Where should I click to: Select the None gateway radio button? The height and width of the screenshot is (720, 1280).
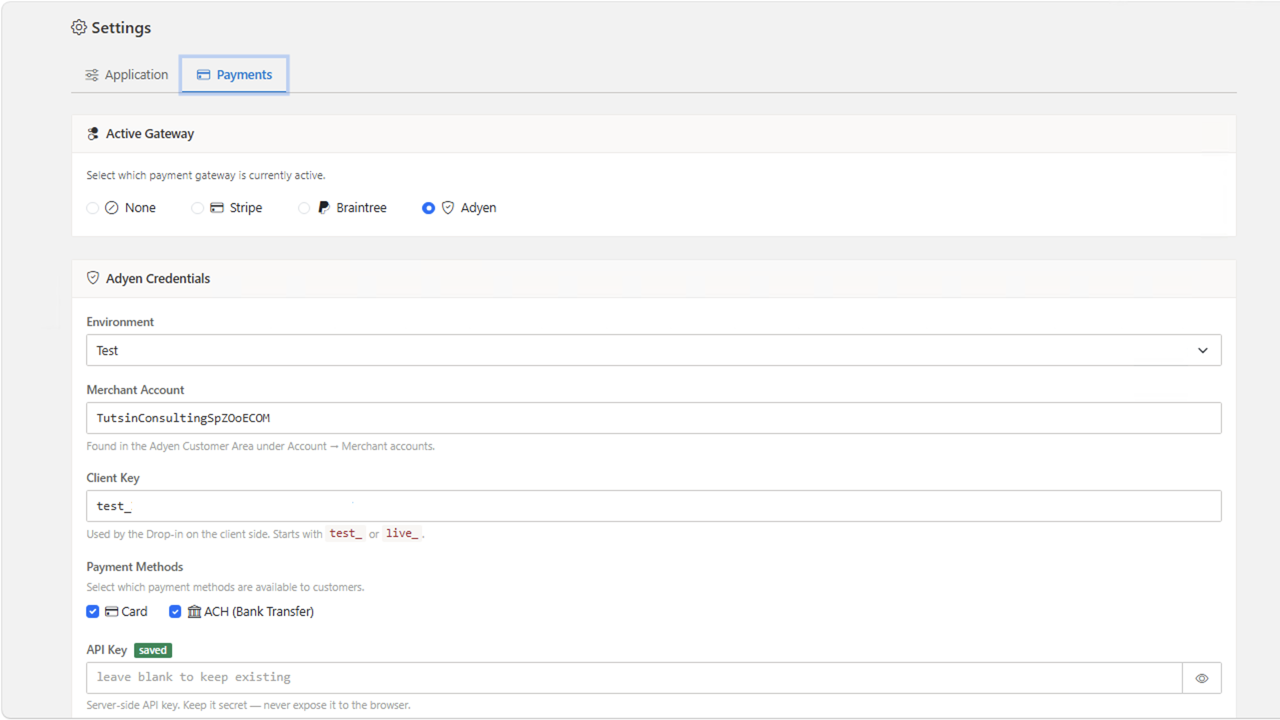click(x=92, y=207)
